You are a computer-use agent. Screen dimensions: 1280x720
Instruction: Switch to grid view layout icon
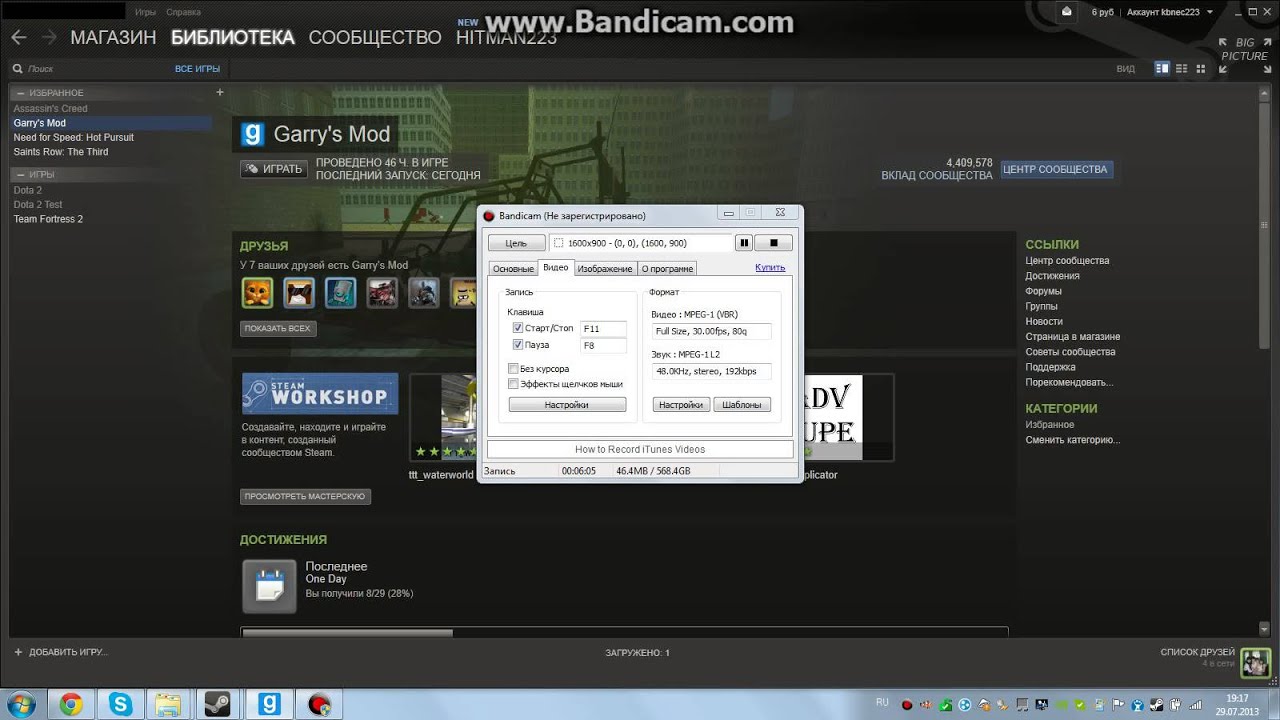tap(1200, 68)
